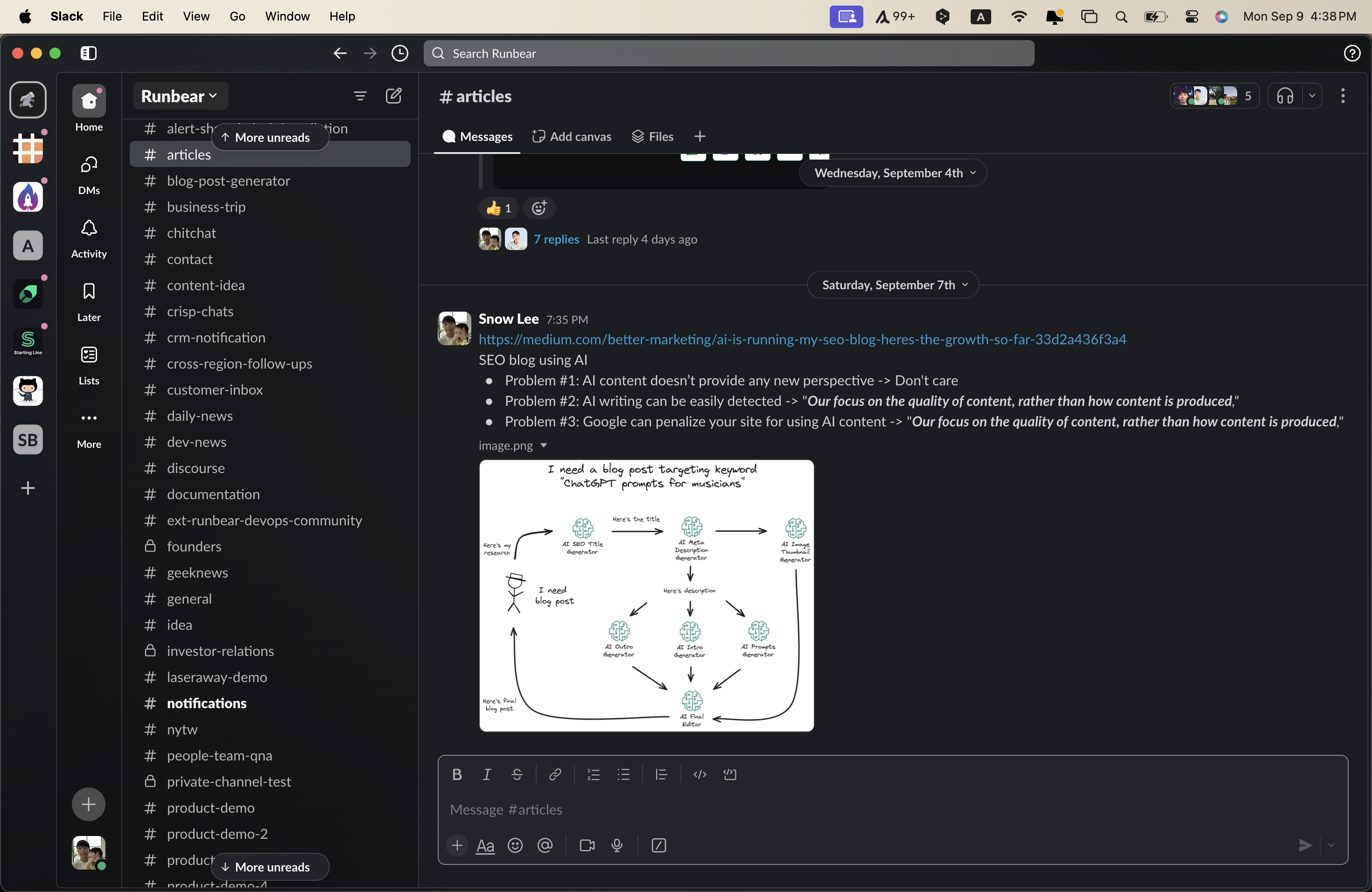Open the More sidebar menu
Viewport: 1372px width, 892px height.
pyautogui.click(x=89, y=429)
